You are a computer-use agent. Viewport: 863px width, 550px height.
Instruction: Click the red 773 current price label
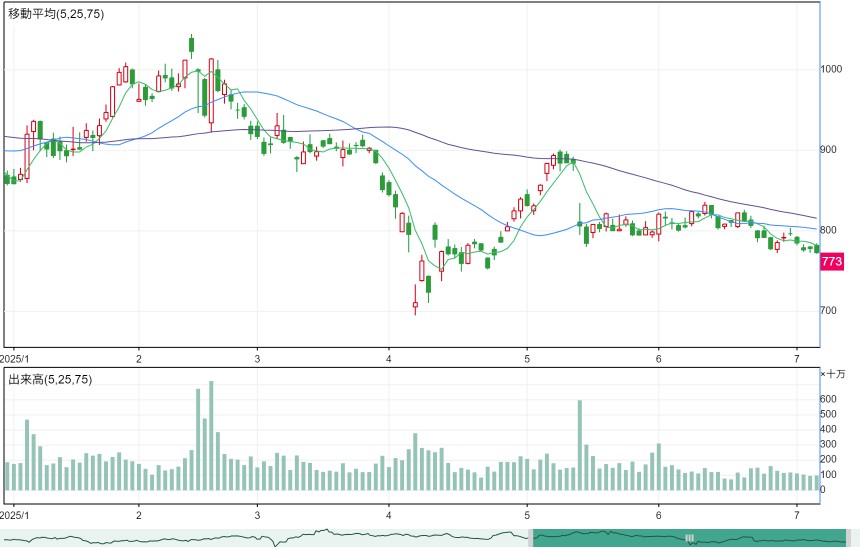832,261
